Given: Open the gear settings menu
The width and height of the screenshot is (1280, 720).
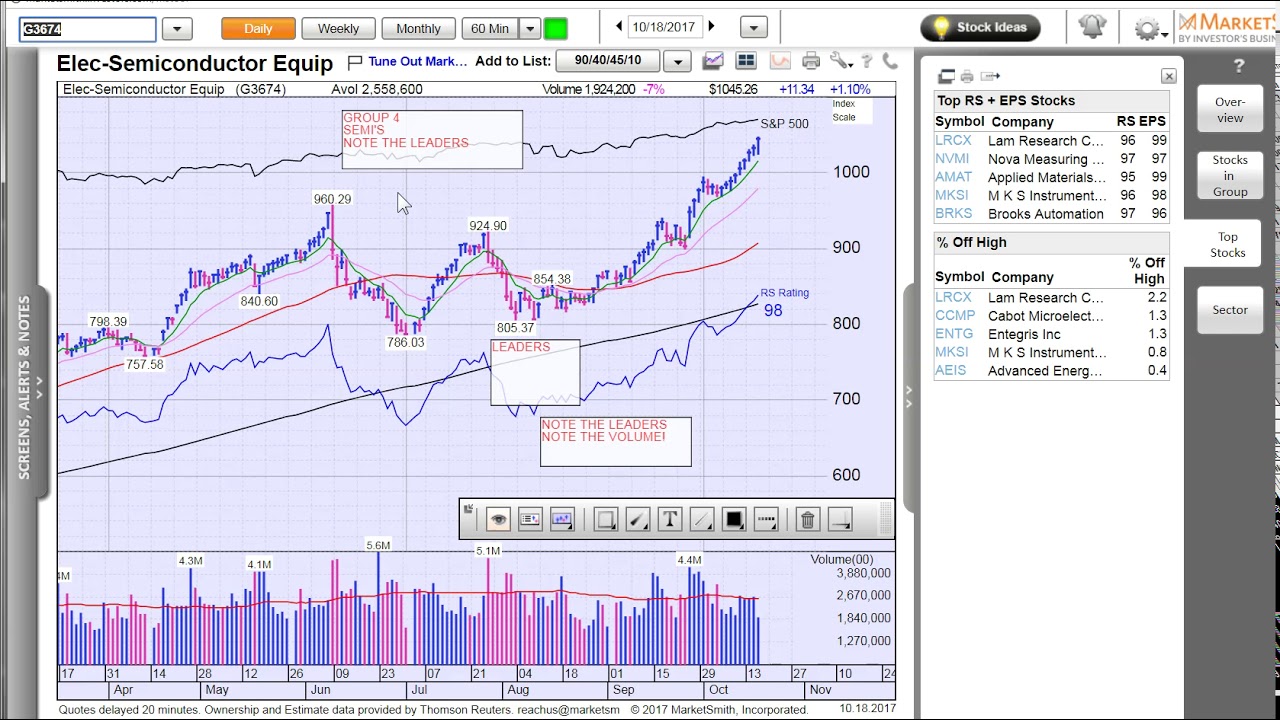Looking at the screenshot, I should (x=1148, y=28).
